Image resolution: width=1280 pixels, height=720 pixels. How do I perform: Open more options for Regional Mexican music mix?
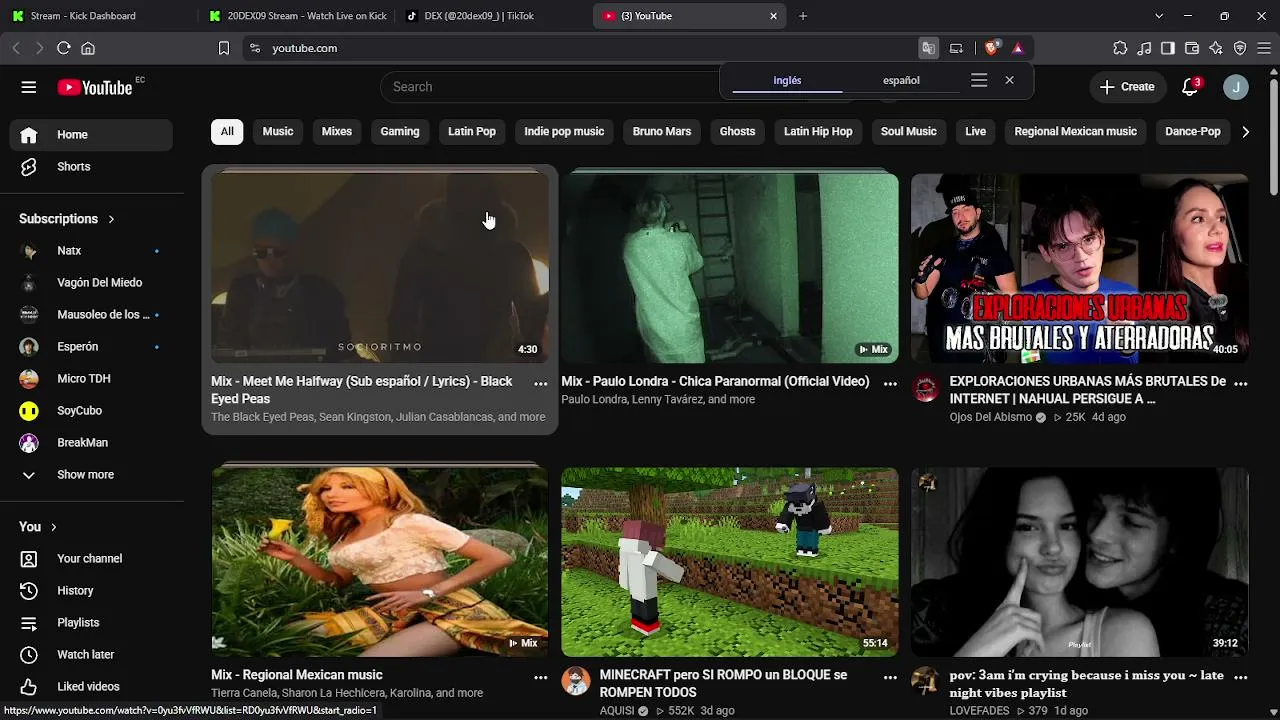coord(541,677)
